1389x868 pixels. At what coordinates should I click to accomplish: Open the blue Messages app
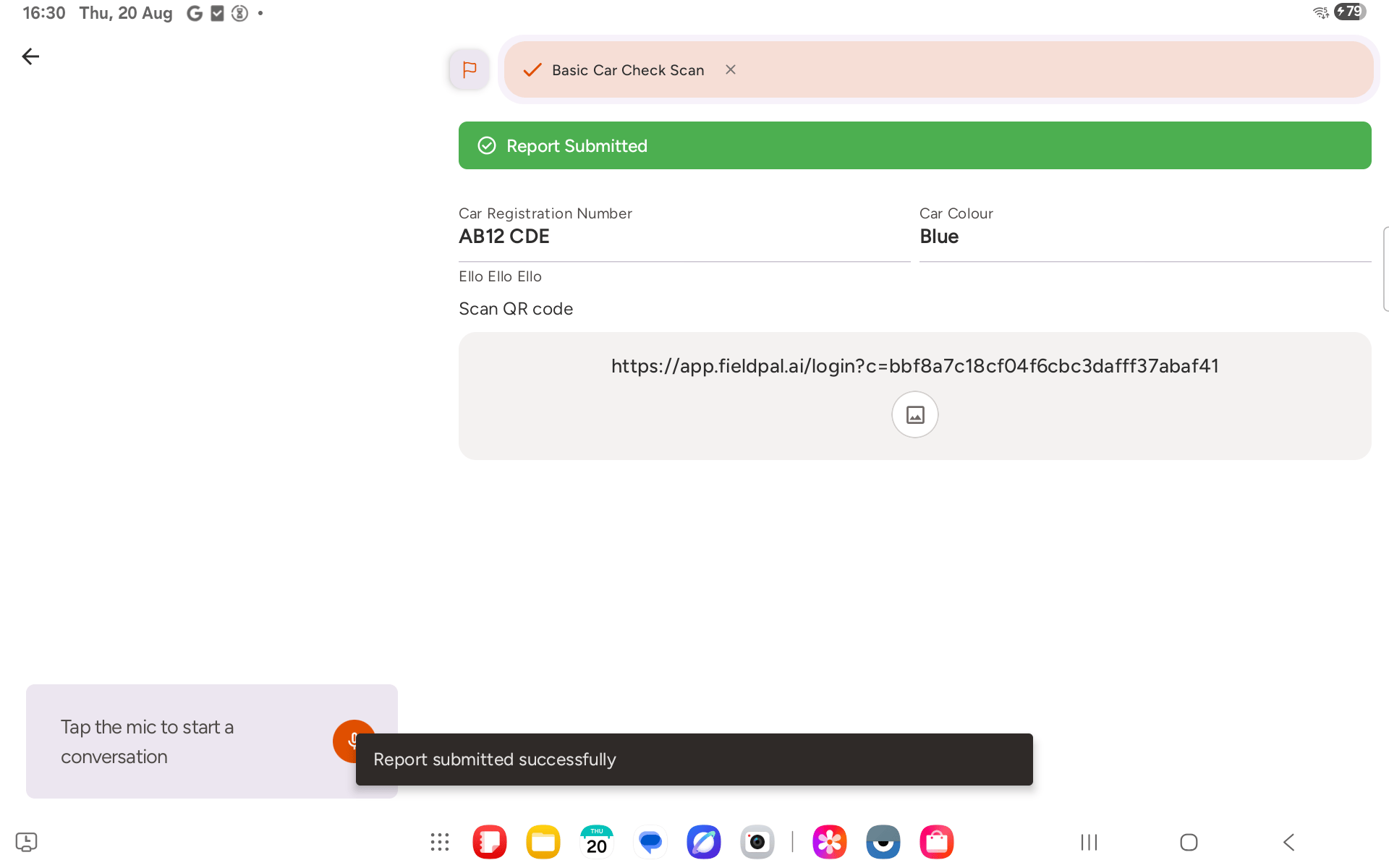[x=650, y=842]
